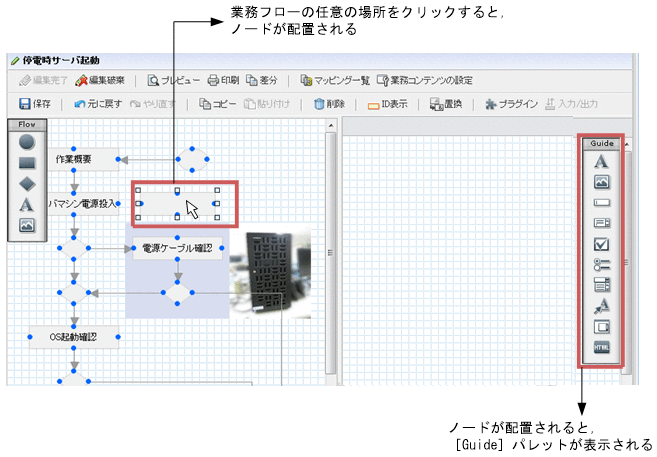The image size is (657, 457).
Task: Select the list box part in Guide palette
Action: click(602, 285)
